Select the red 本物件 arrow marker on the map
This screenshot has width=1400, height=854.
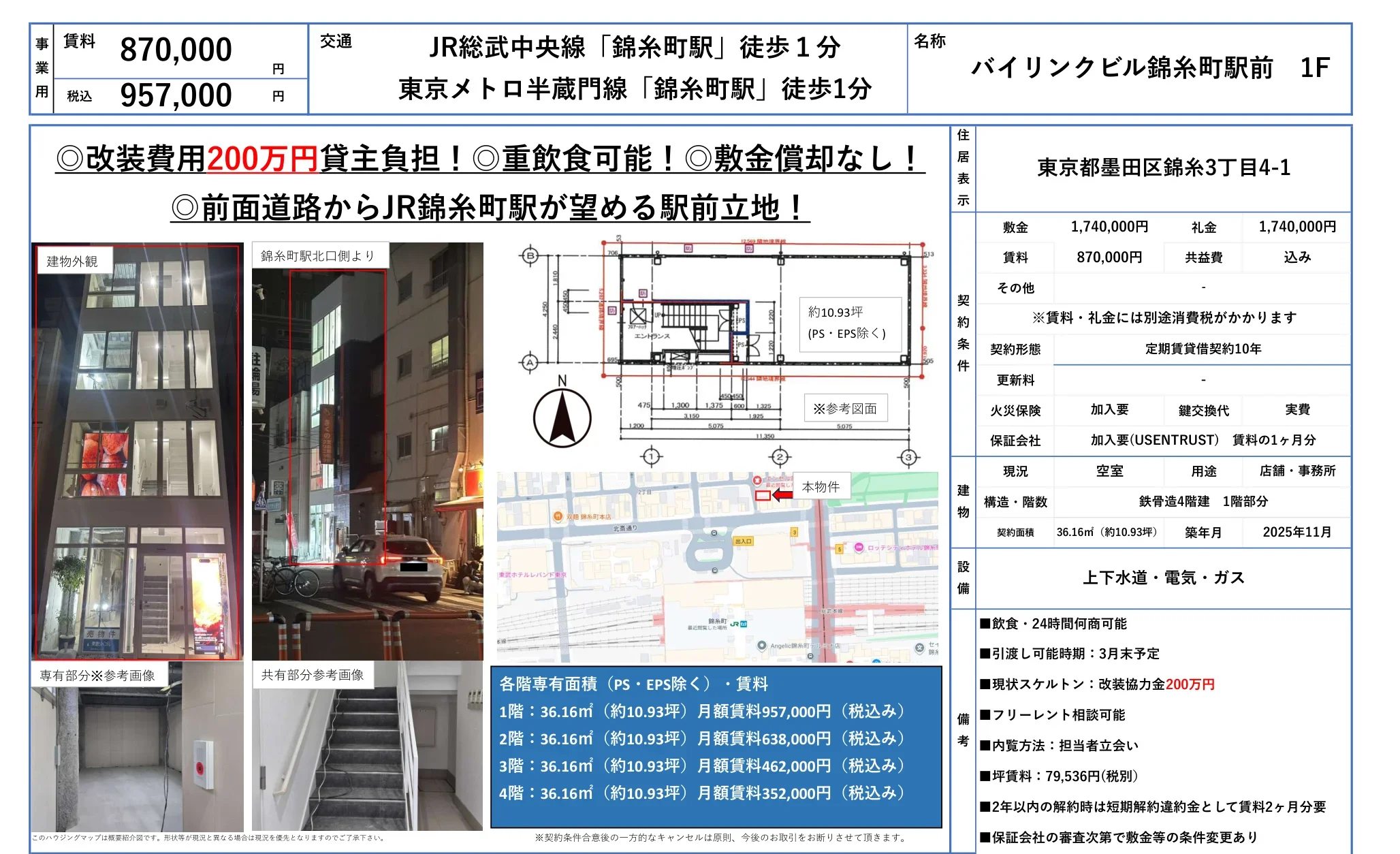pos(782,494)
